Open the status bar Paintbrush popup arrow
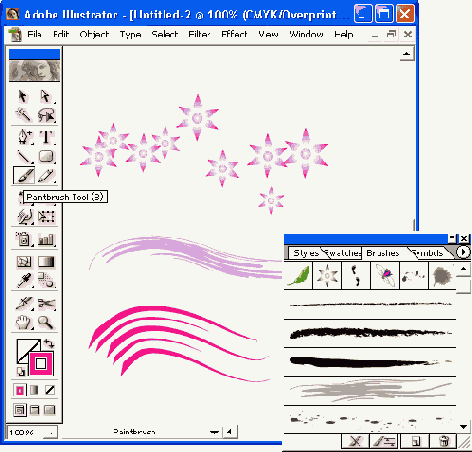 (x=214, y=432)
